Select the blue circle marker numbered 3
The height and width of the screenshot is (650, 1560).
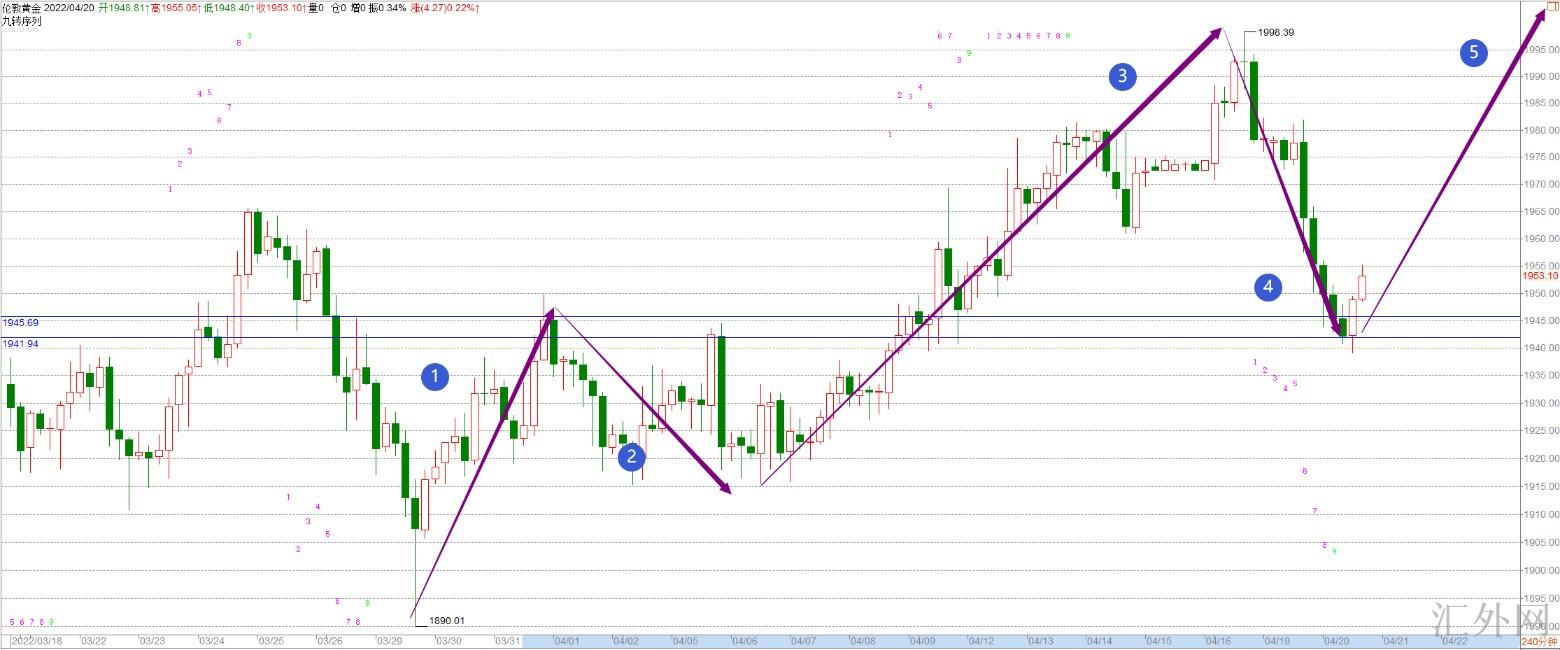[x=1123, y=75]
